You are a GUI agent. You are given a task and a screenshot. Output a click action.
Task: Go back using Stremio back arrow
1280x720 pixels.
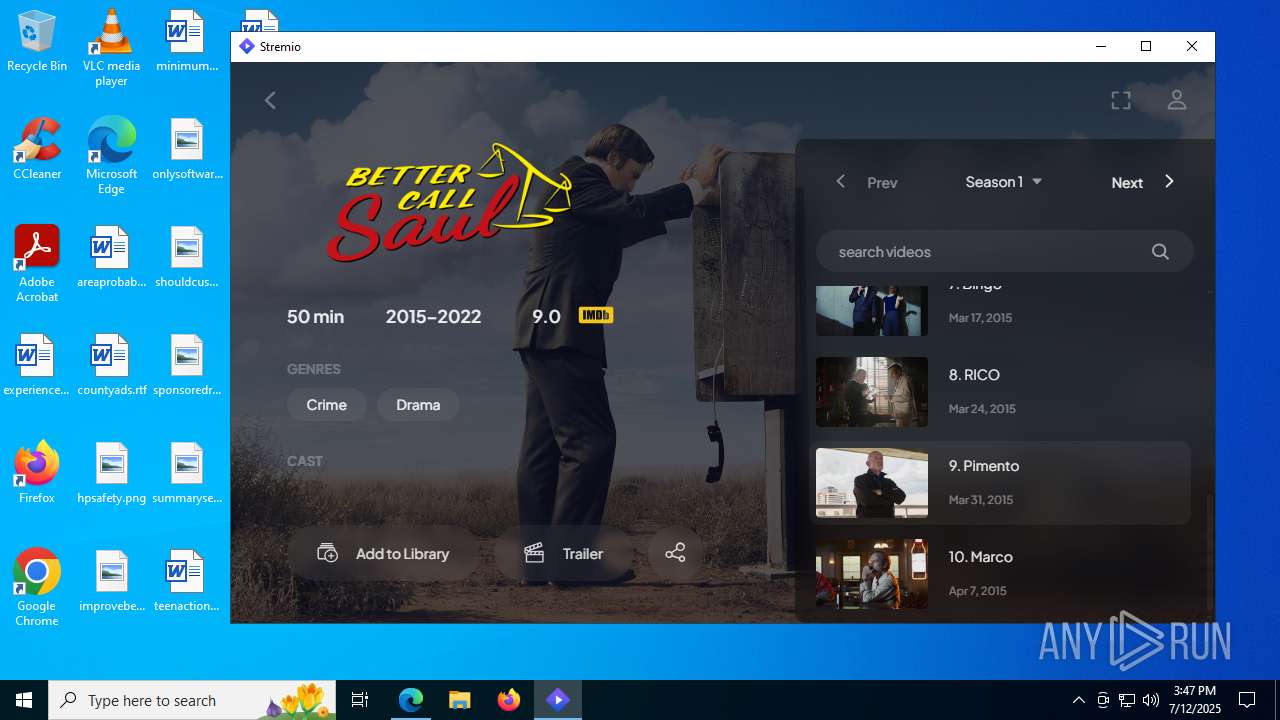tap(270, 100)
